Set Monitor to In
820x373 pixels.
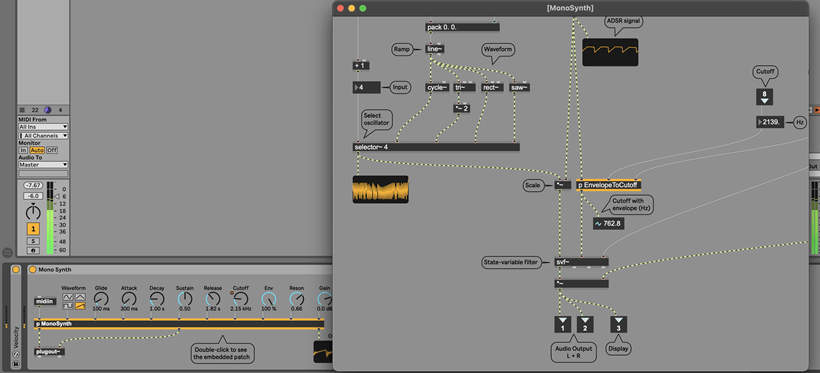(x=24, y=150)
